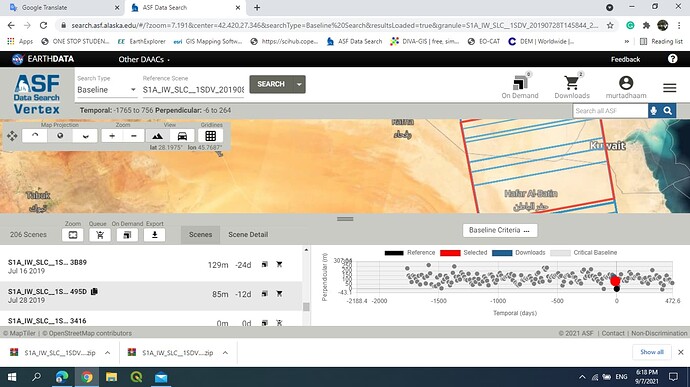The width and height of the screenshot is (690, 387).
Task: Zoom out on the map
Action: (x=134, y=136)
